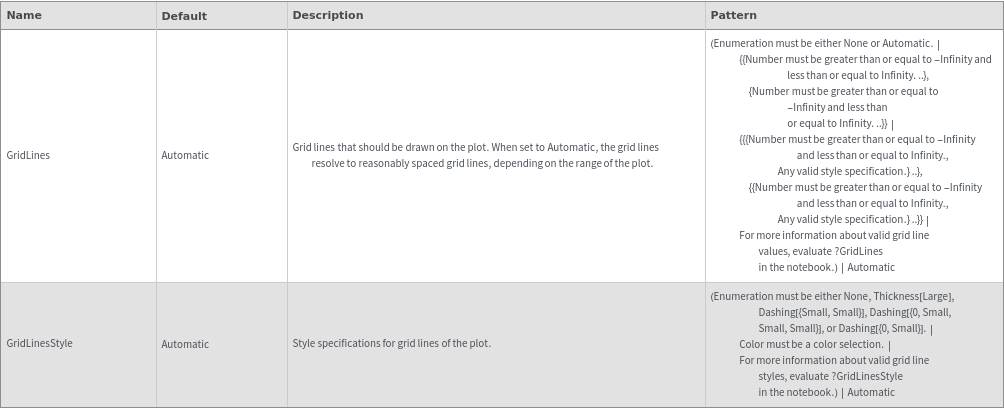Screen dimensions: 1004x410
Task: Click the "Default" column header
Action: click(x=184, y=16)
